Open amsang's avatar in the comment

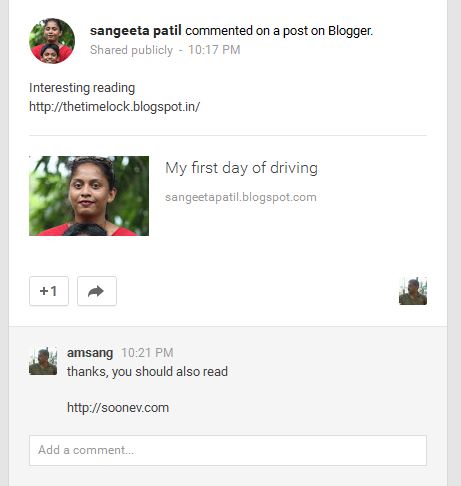(43, 361)
